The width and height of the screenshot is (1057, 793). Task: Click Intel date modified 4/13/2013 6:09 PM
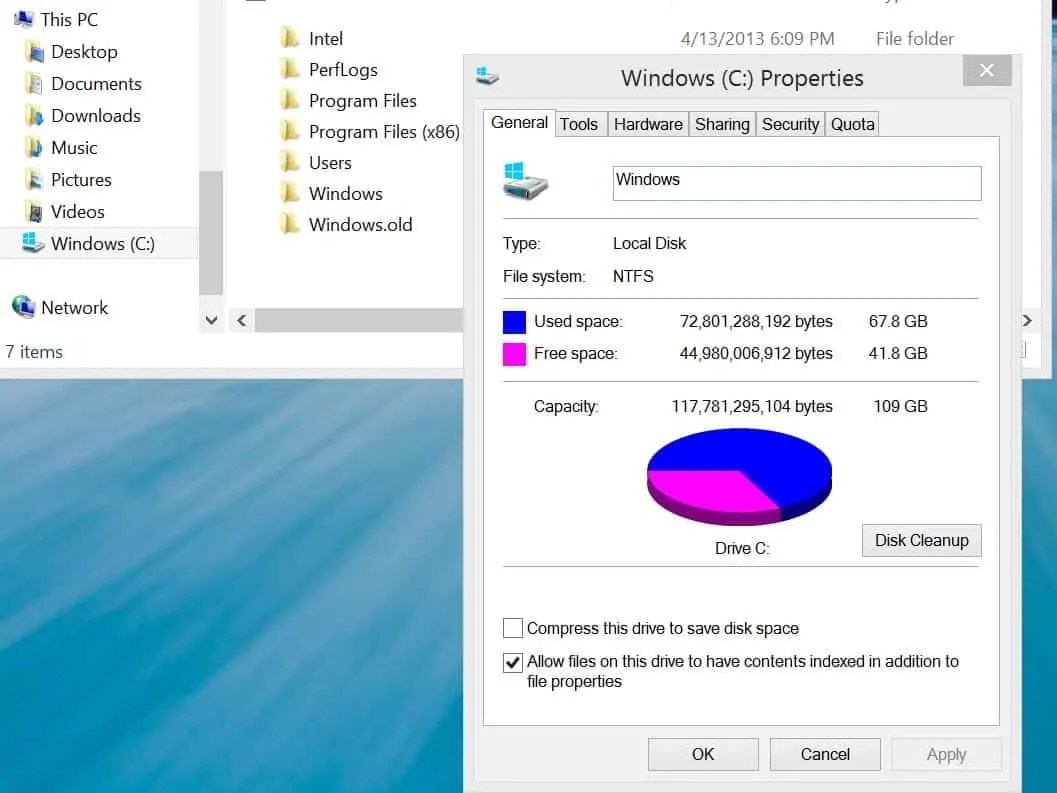[x=758, y=38]
